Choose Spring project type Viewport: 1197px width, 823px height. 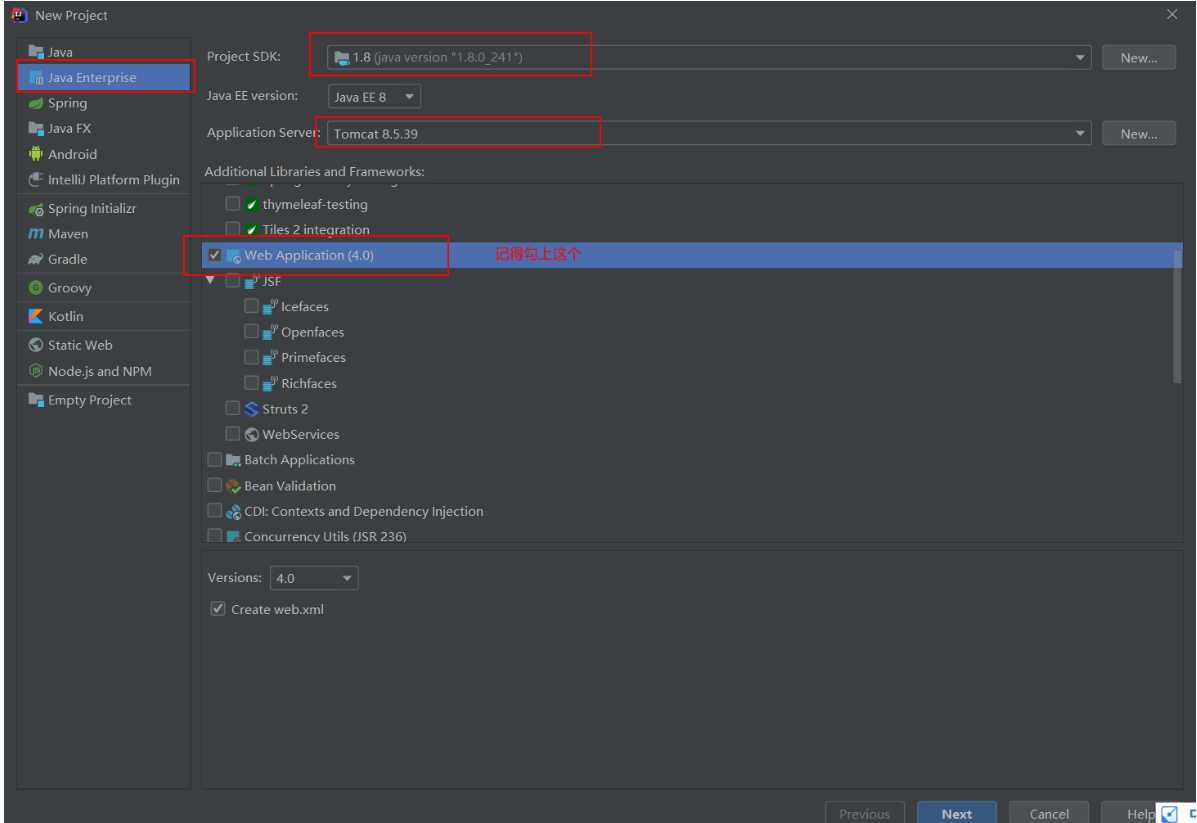104,103
